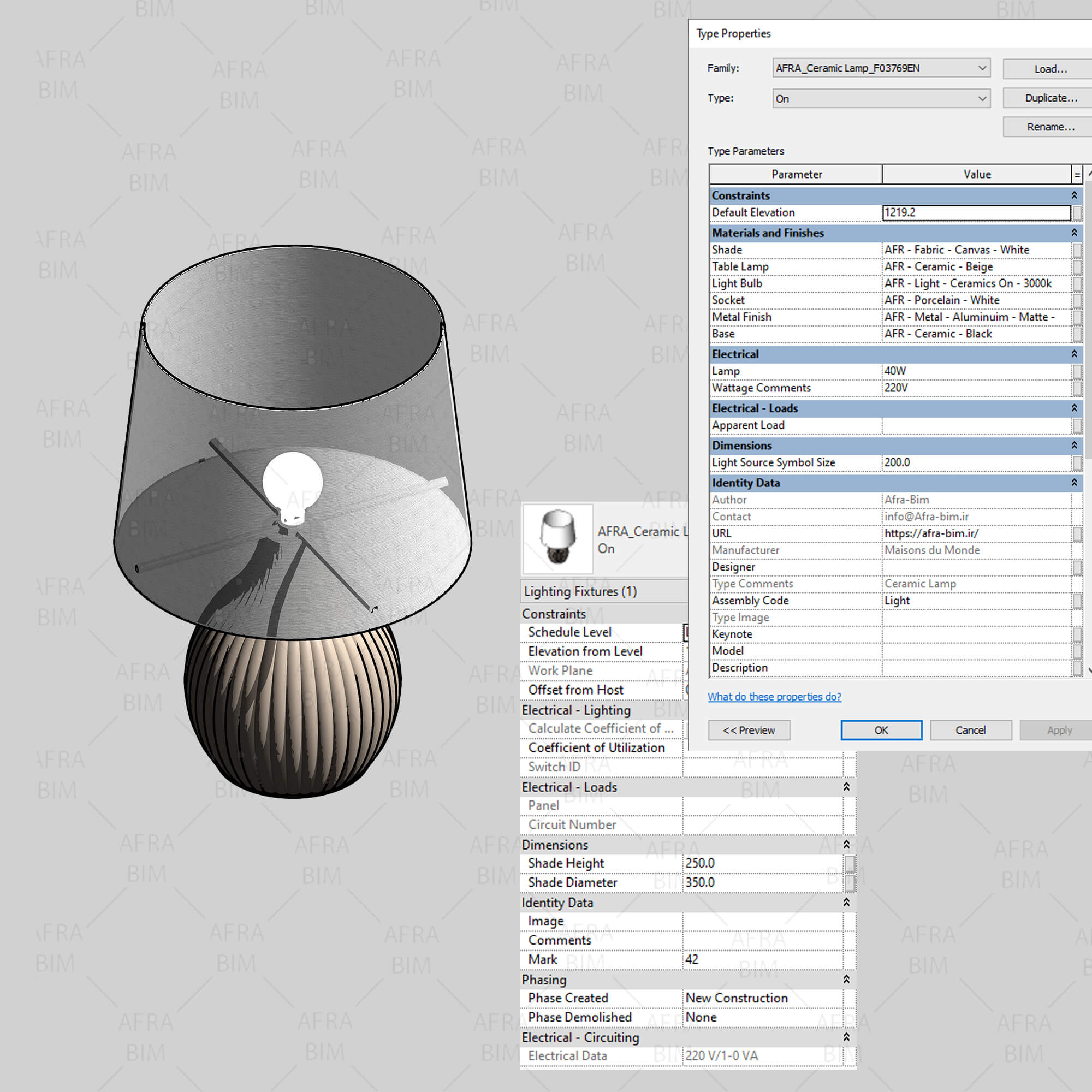Click the OK button
The image size is (1092, 1092).
coord(881,730)
